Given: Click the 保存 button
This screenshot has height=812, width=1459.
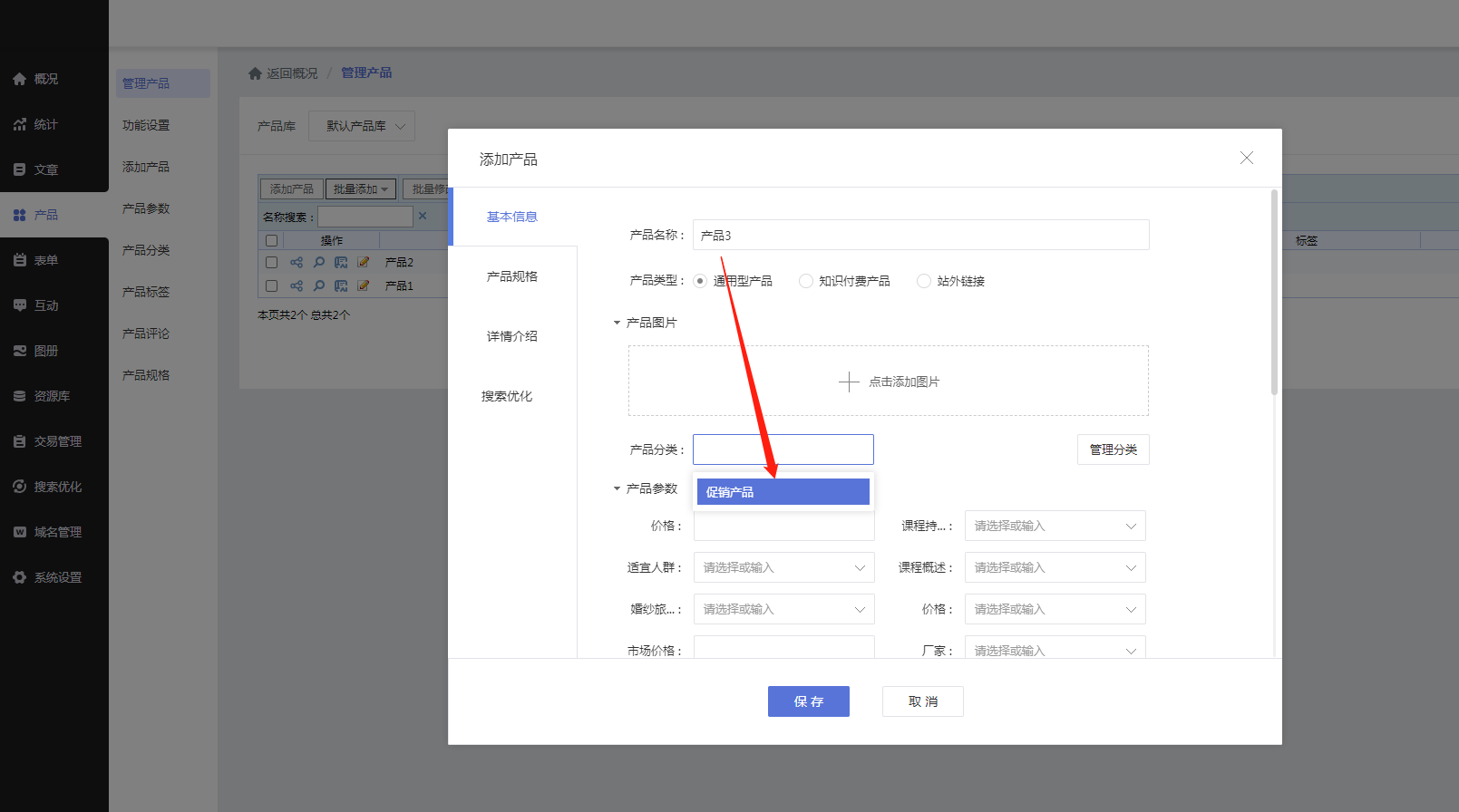Looking at the screenshot, I should (x=808, y=701).
